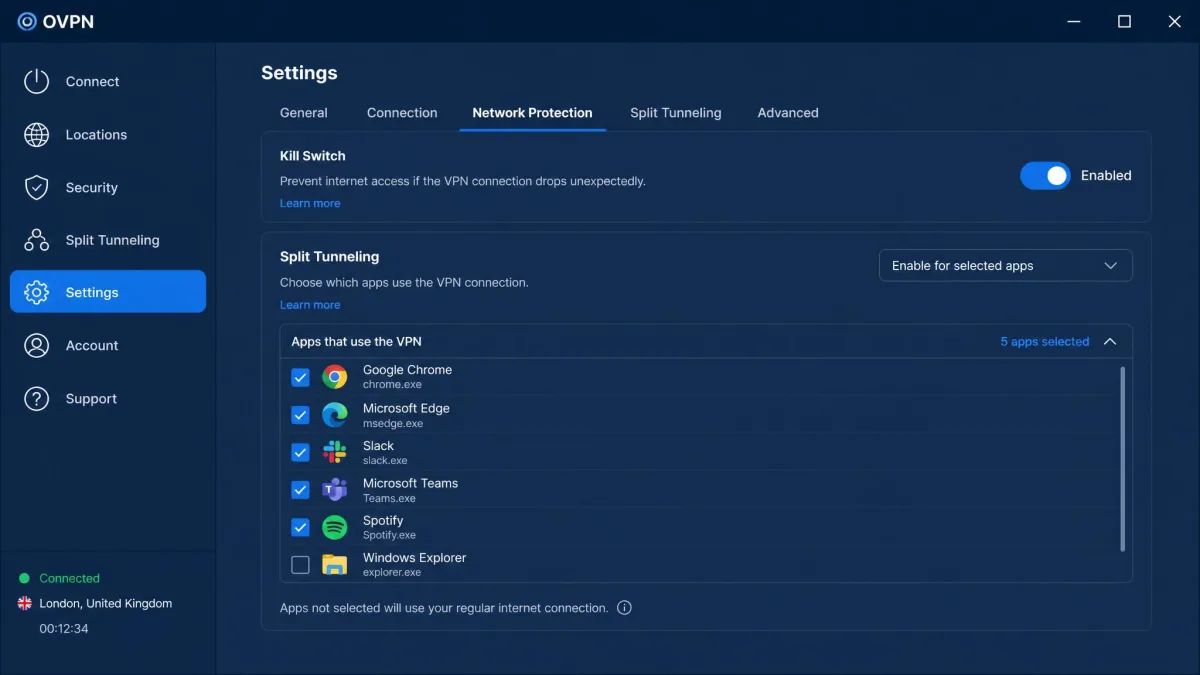Click the Settings gear icon
1200x675 pixels.
pyautogui.click(x=37, y=292)
